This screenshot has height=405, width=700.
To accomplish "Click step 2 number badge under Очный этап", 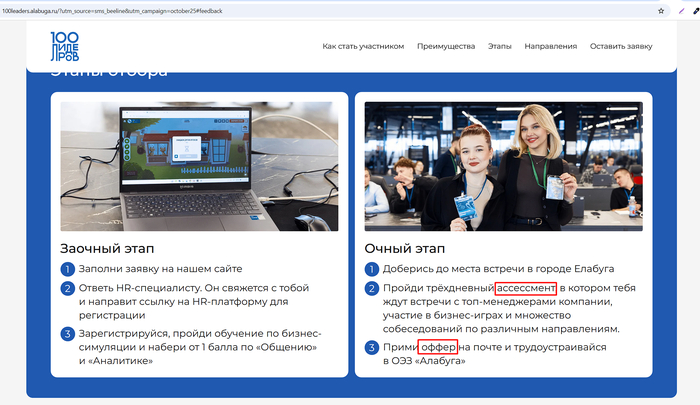I will [x=371, y=288].
